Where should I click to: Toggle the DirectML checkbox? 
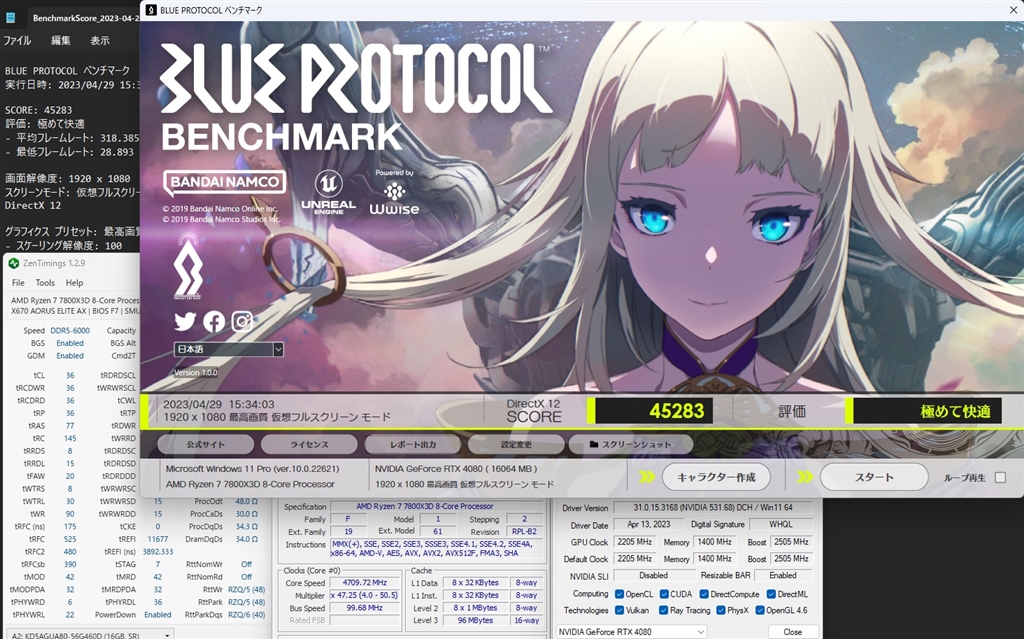[x=771, y=594]
